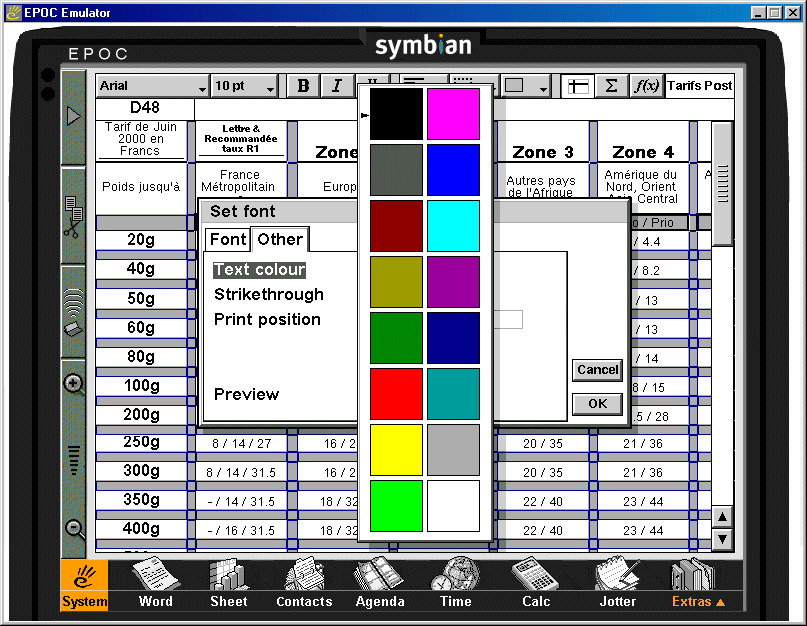Pick the olive colour swatch

click(396, 282)
